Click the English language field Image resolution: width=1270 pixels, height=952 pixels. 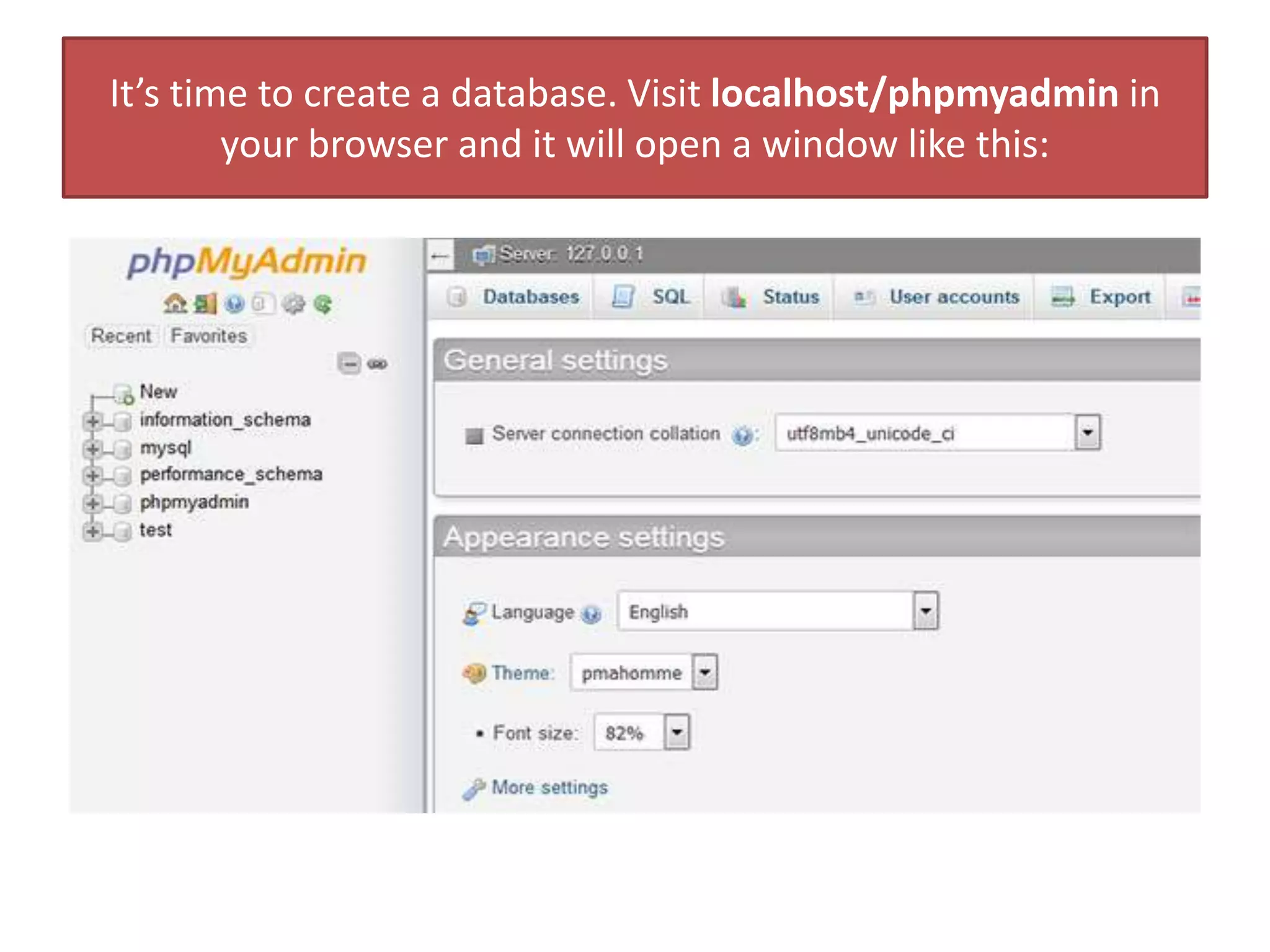778,611
